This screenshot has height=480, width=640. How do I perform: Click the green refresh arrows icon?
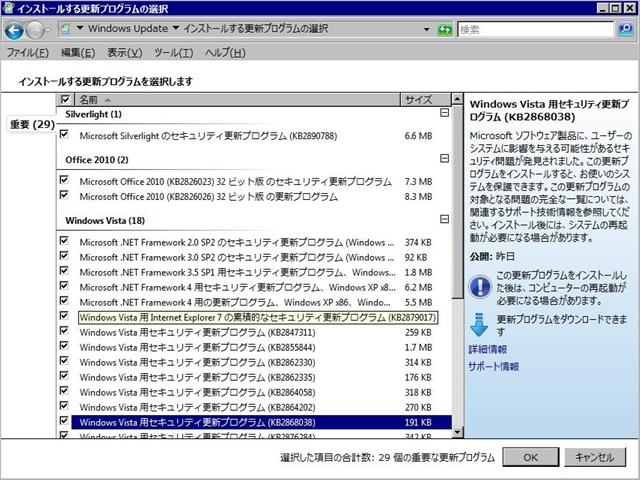pos(445,29)
